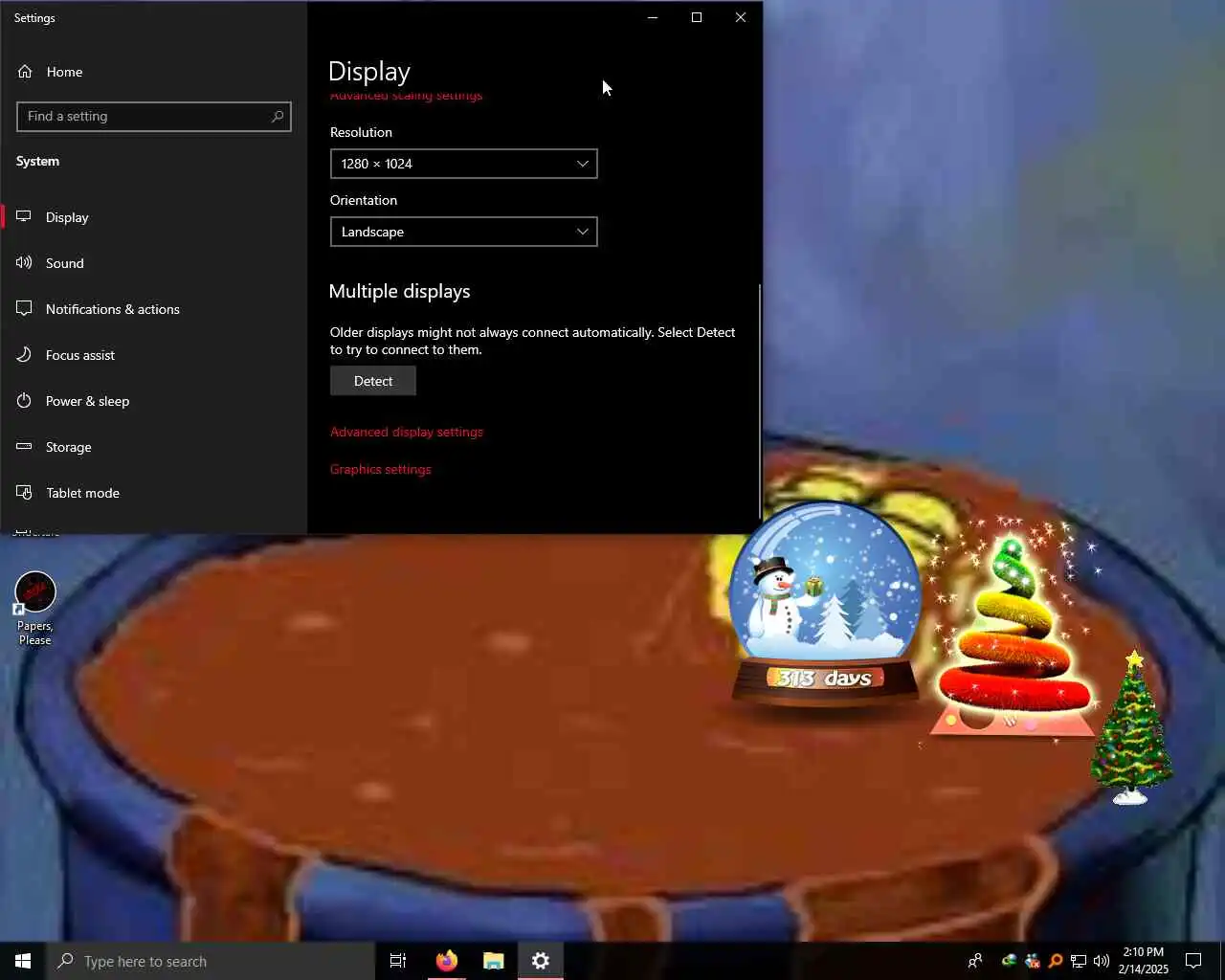Click the Tablet mode icon in sidebar
1225x980 pixels.
pos(24,492)
